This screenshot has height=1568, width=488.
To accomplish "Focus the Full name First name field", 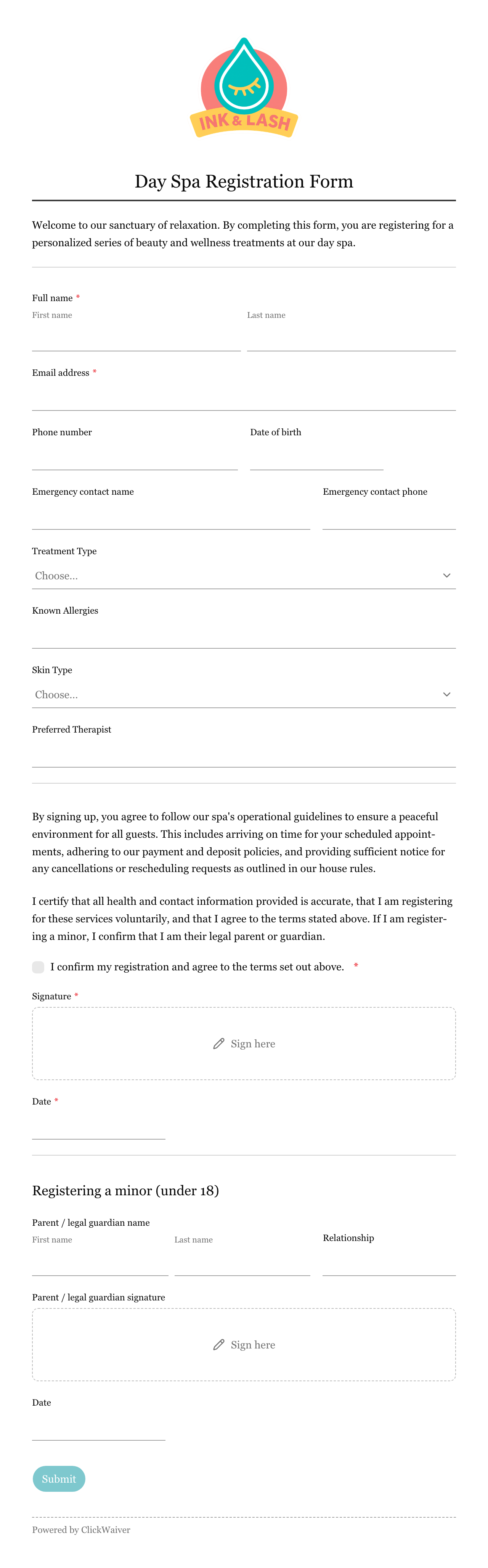I will click(136, 338).
